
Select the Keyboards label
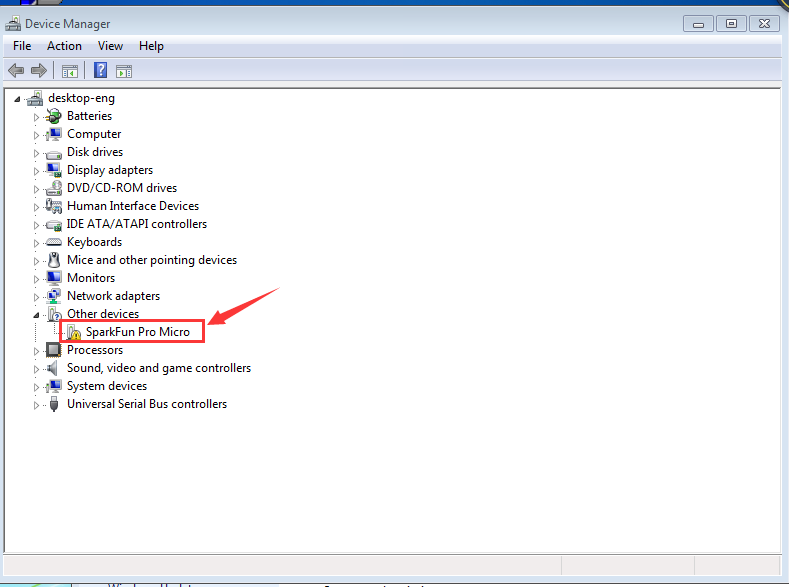coord(95,242)
